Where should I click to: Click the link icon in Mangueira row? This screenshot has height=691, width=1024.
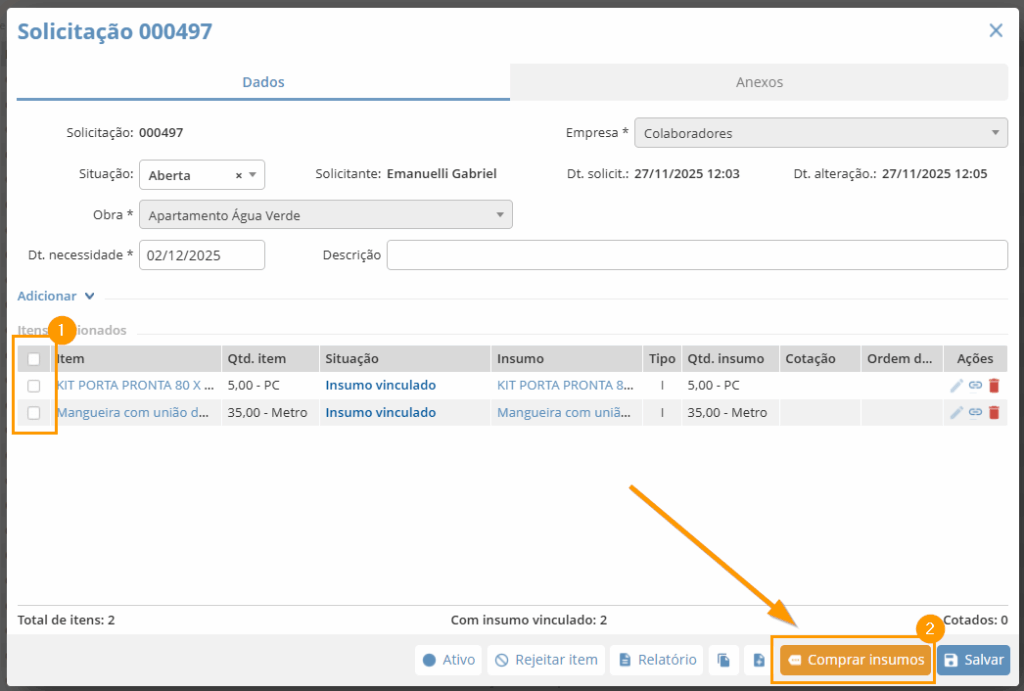coord(975,412)
